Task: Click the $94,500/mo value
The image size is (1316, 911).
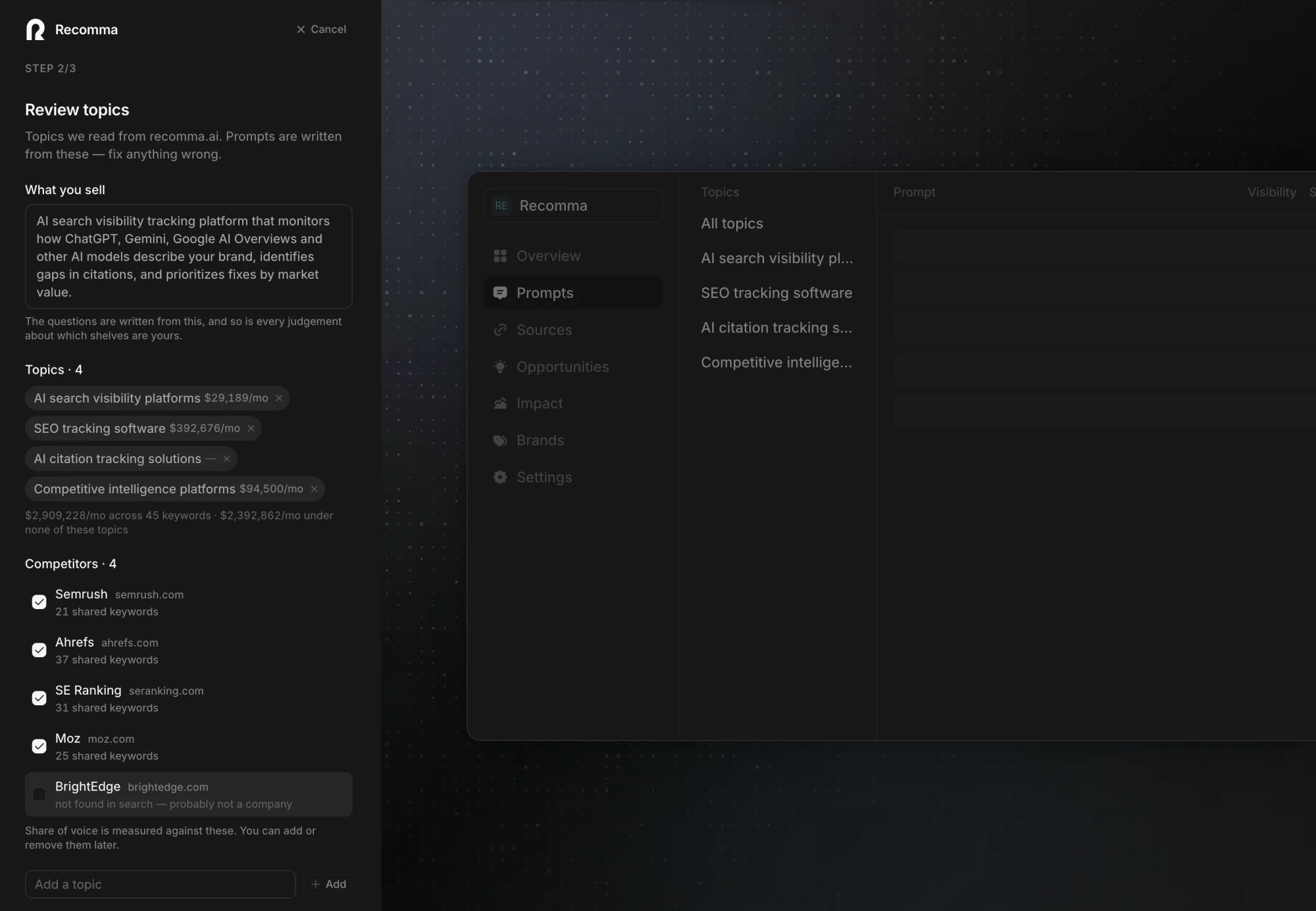Action: 271,489
